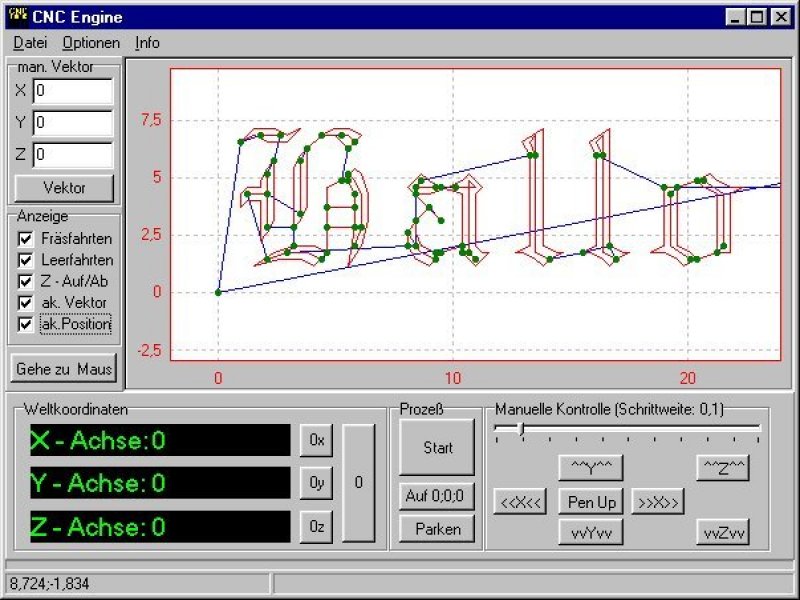Uncheck the Z - Auf/Ab checkbox
Image resolution: width=800 pixels, height=600 pixels.
pos(26,281)
